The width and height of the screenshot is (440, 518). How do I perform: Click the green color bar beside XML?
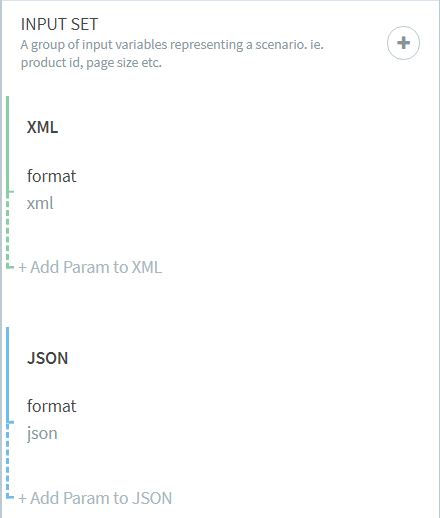8,144
